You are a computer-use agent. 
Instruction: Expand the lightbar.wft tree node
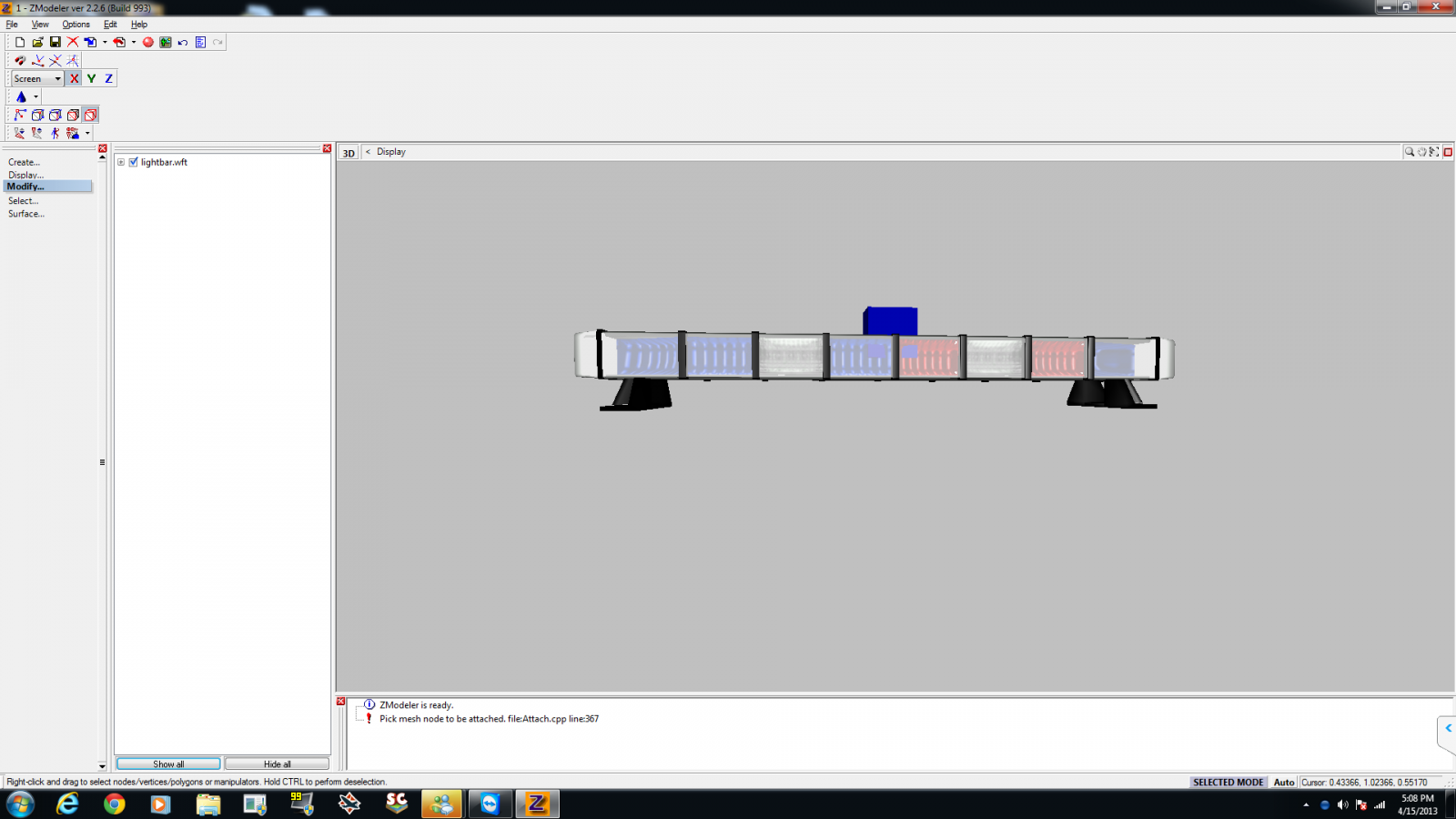[x=121, y=162]
